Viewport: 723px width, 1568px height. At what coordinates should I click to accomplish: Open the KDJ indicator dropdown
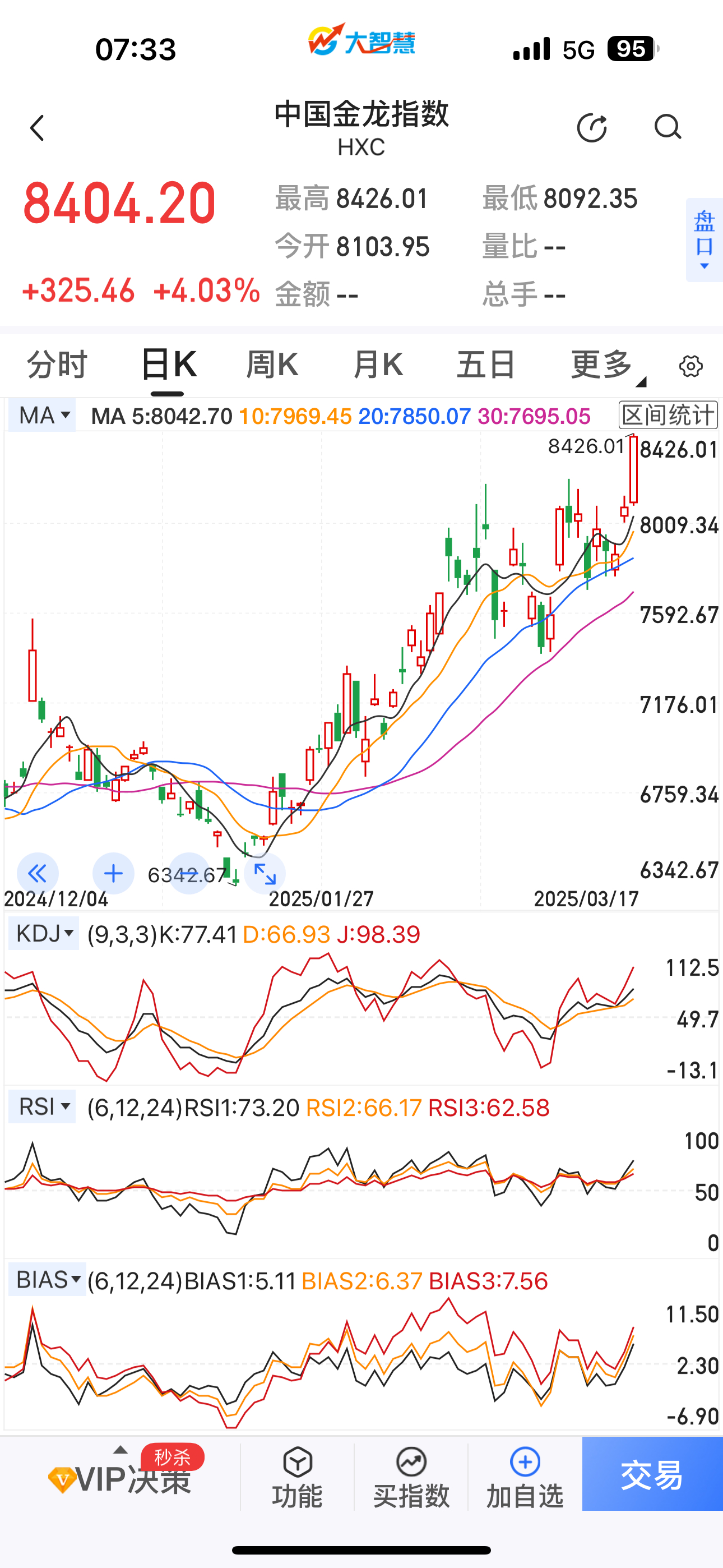click(x=44, y=933)
